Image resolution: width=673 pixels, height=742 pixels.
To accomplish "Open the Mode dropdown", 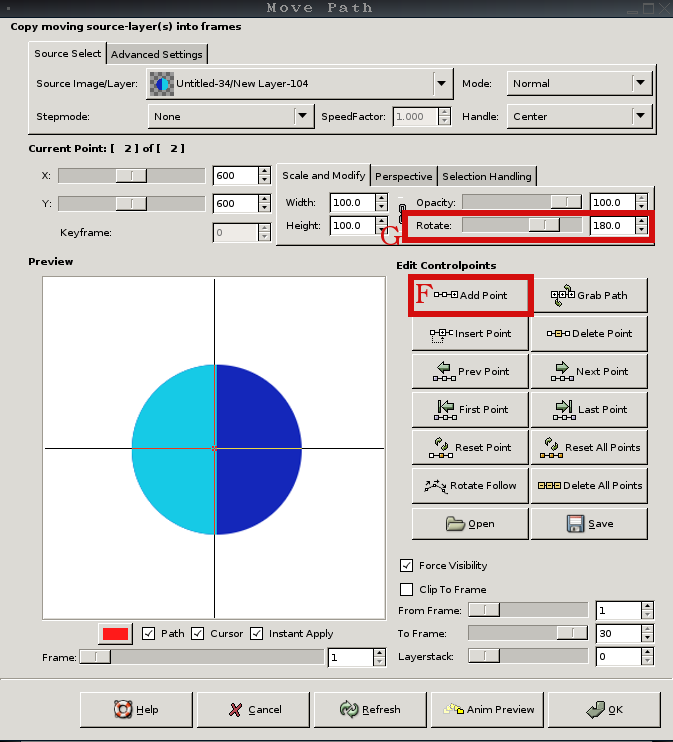I will click(x=579, y=83).
